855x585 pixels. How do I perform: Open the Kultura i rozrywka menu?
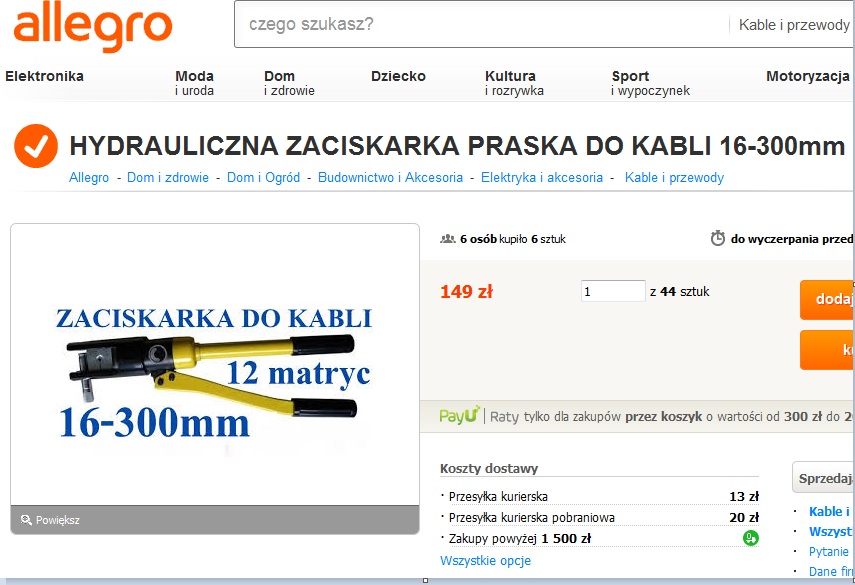514,83
